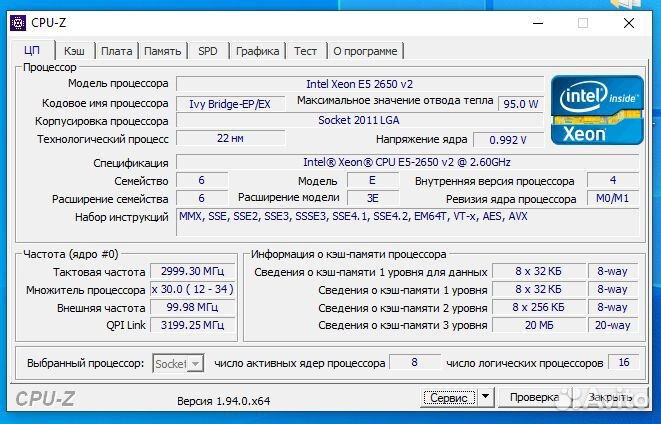Screen dimensions: 661x424
Task: Click the TDP value 95.0 W
Action: pos(521,104)
